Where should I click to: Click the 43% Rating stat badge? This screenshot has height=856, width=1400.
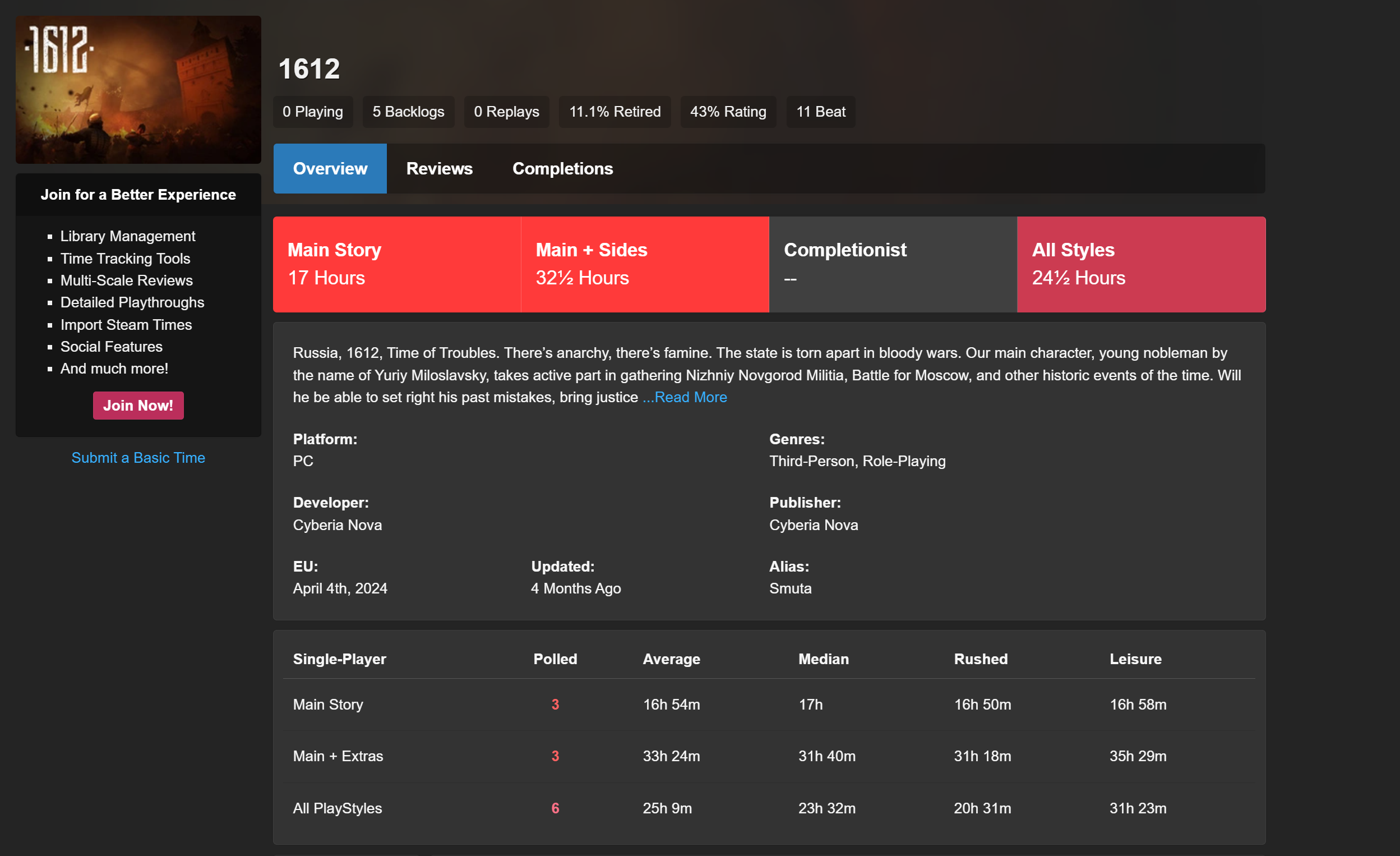point(728,112)
